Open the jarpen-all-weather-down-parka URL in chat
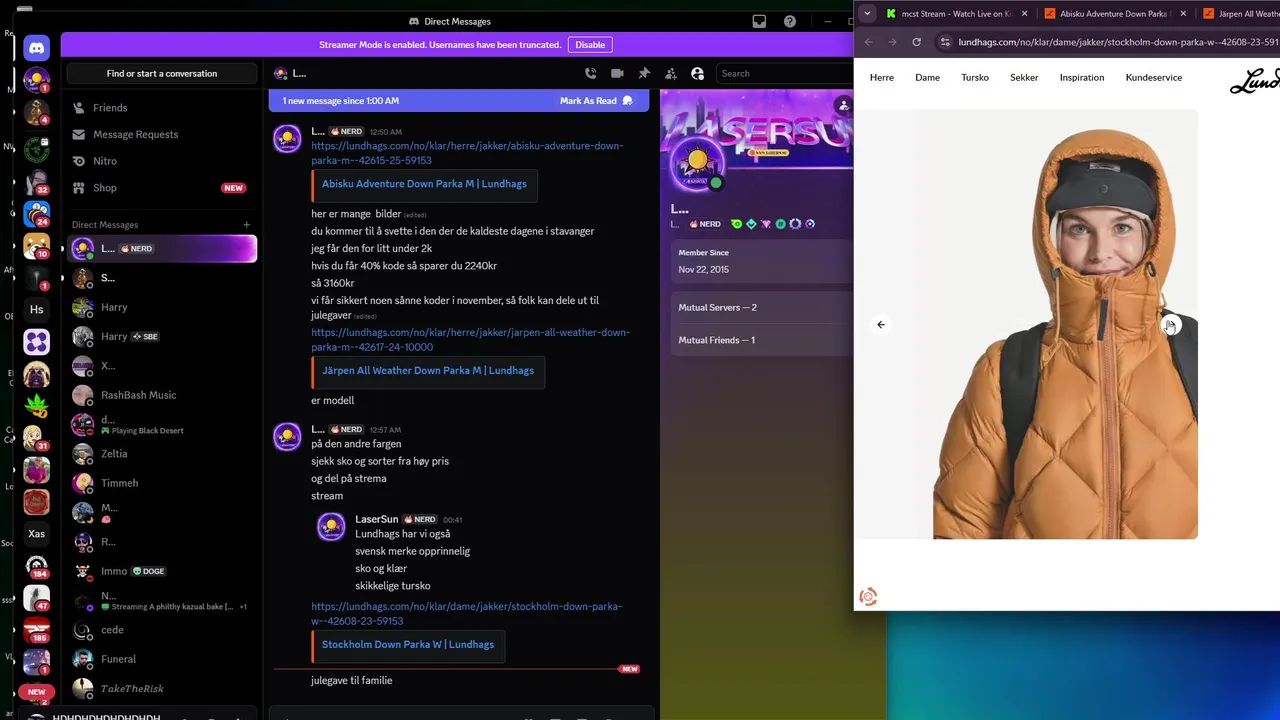Image resolution: width=1280 pixels, height=720 pixels. 470,340
